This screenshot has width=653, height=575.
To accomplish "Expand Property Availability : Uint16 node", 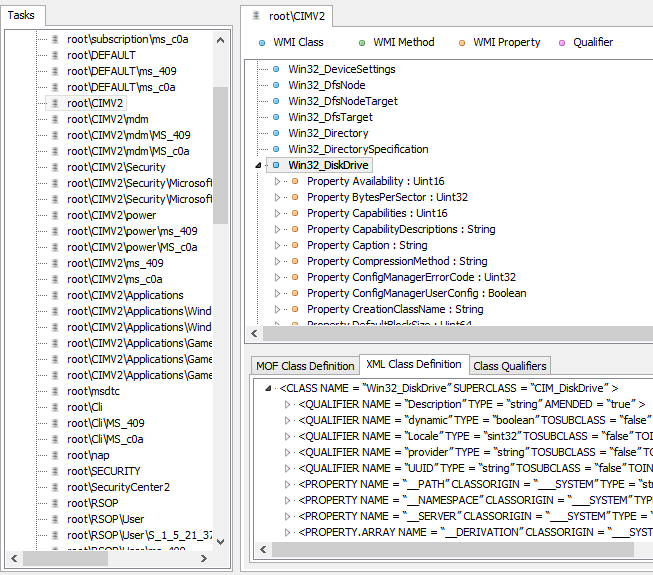I will click(x=278, y=181).
